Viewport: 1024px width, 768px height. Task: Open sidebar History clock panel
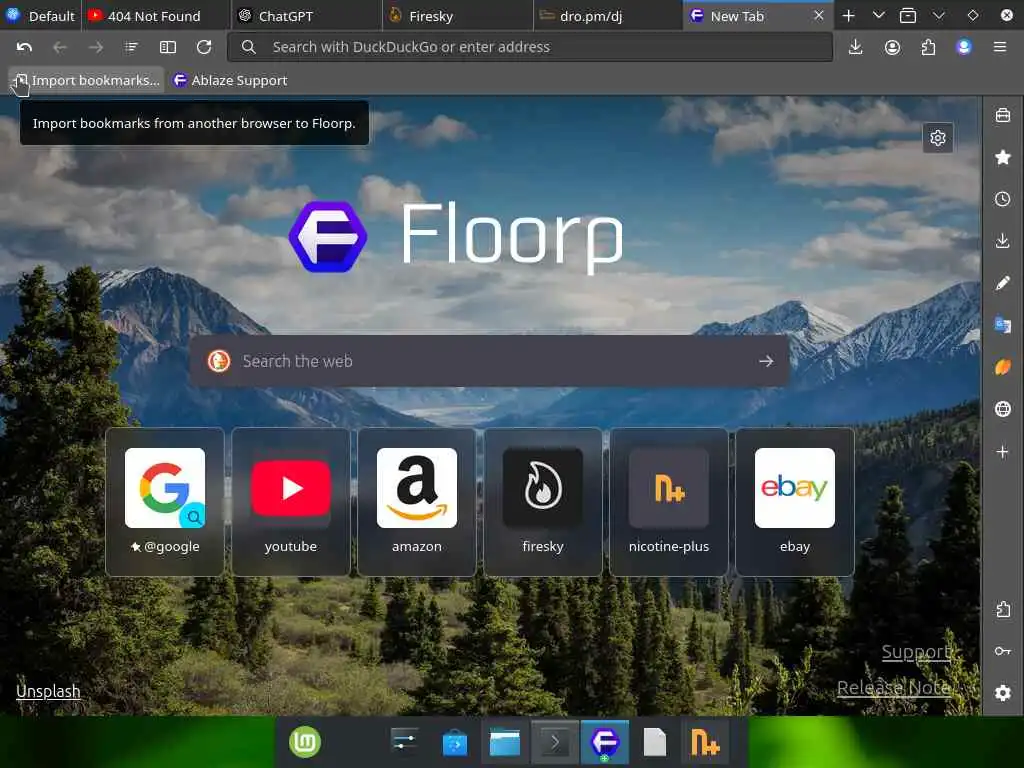coord(1003,199)
